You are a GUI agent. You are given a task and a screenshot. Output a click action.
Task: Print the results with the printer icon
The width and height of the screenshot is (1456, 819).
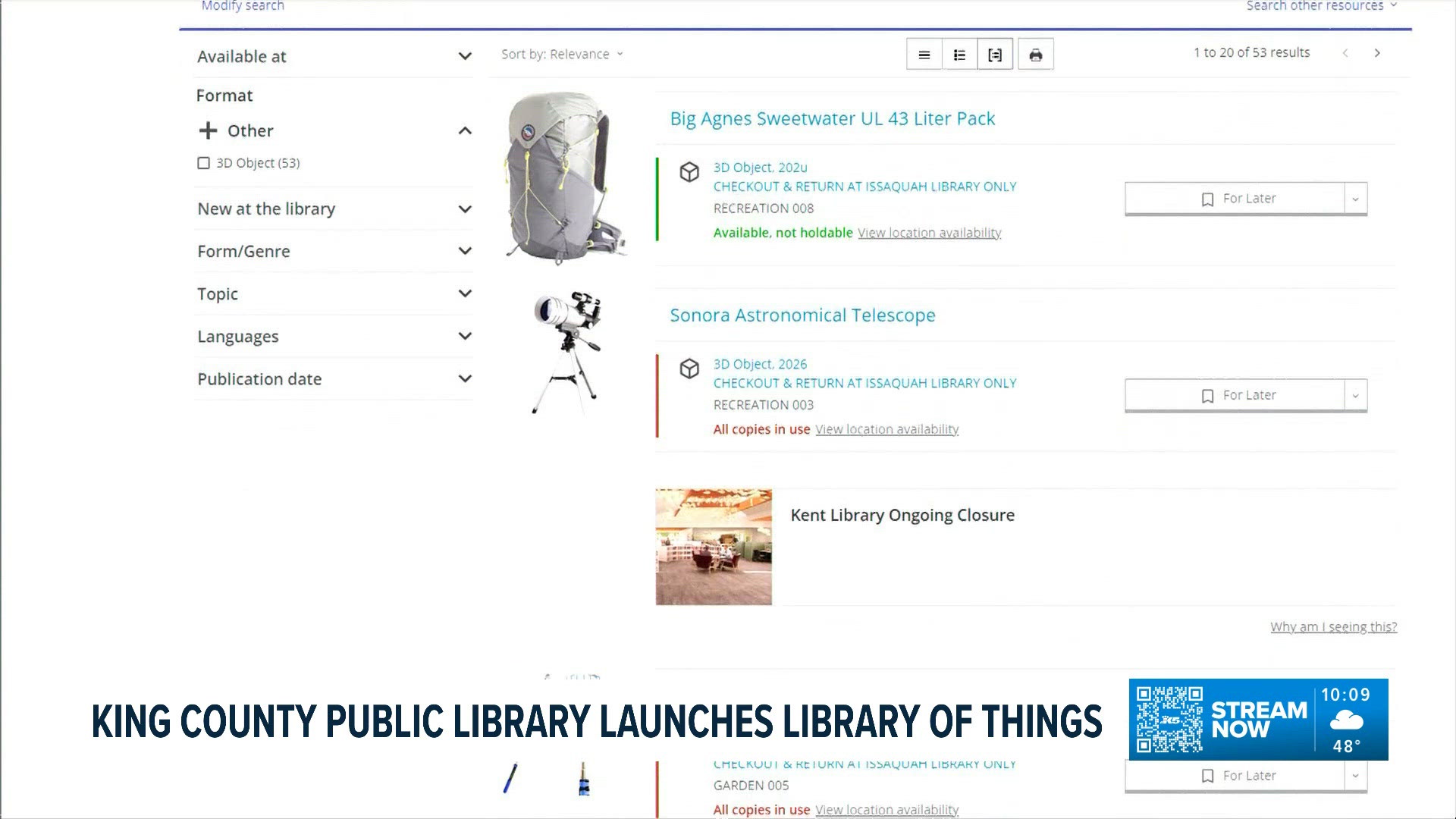1036,55
